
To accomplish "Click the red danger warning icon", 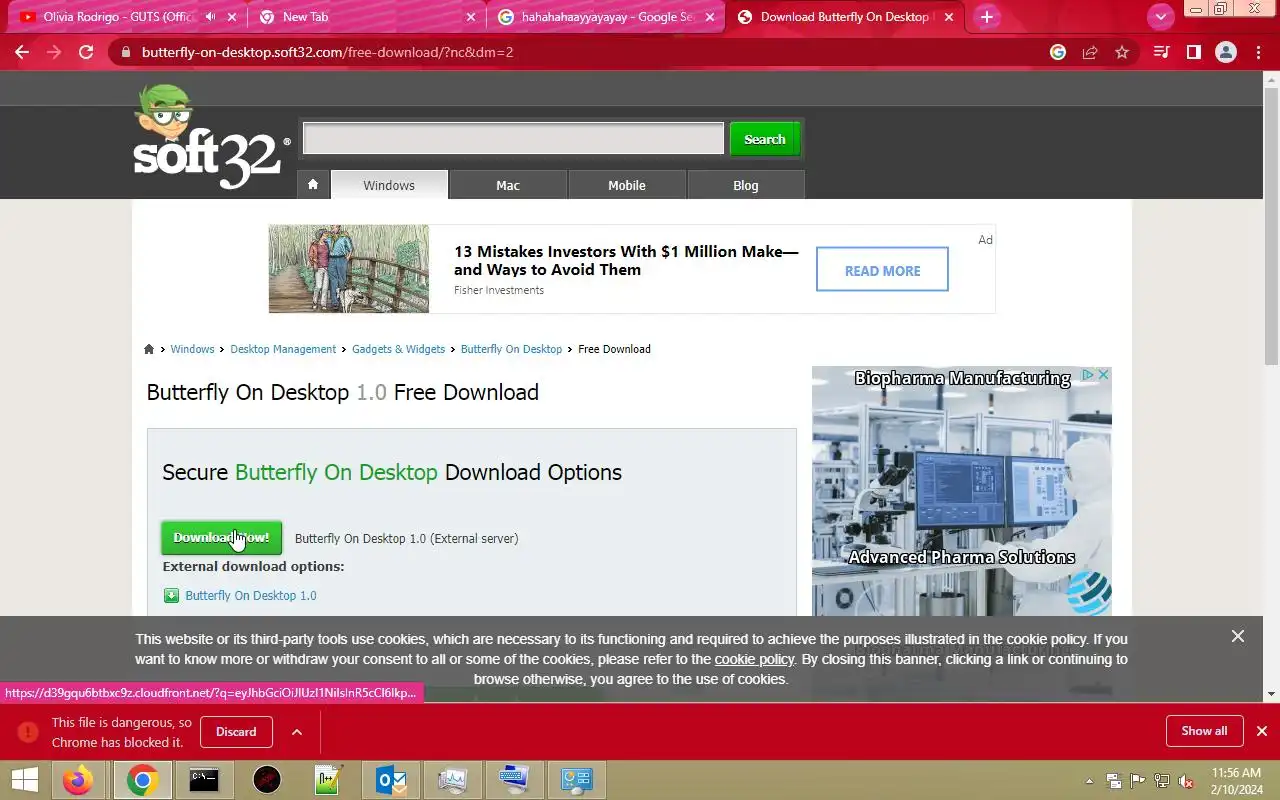I will [x=28, y=732].
